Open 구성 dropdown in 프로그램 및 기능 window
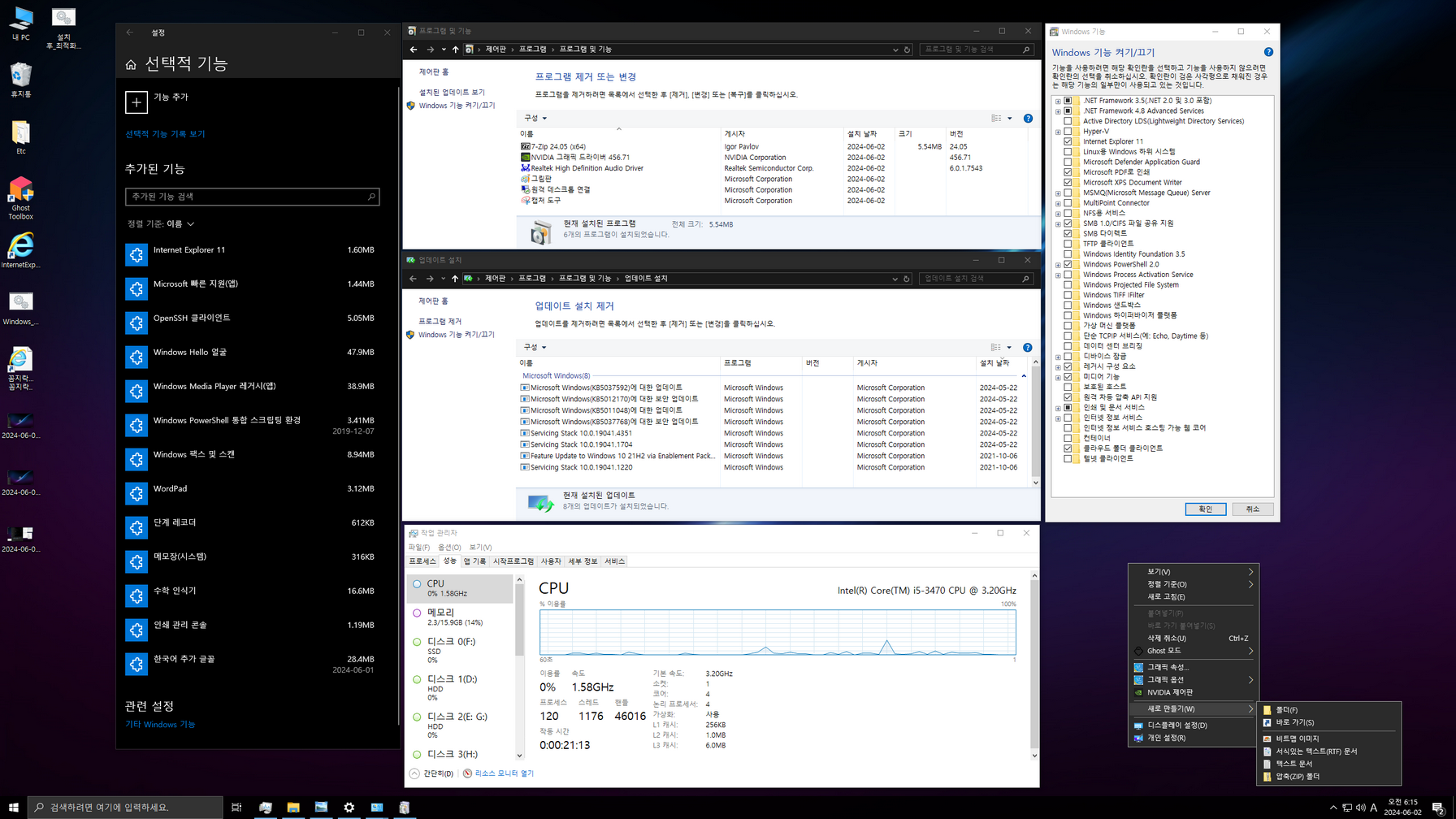1456x819 pixels. (x=535, y=119)
